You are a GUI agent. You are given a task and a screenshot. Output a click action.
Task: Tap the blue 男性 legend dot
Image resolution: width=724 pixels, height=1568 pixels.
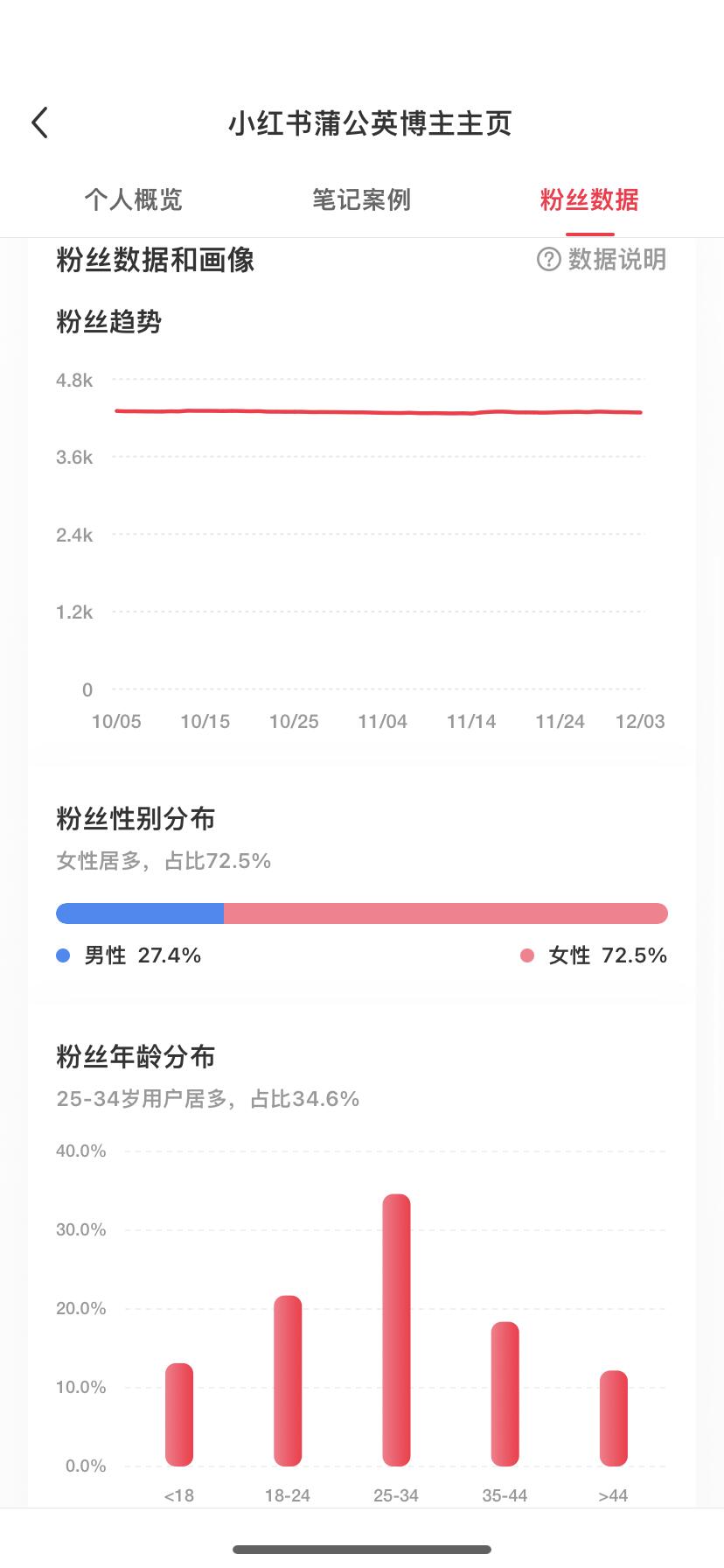click(x=63, y=955)
